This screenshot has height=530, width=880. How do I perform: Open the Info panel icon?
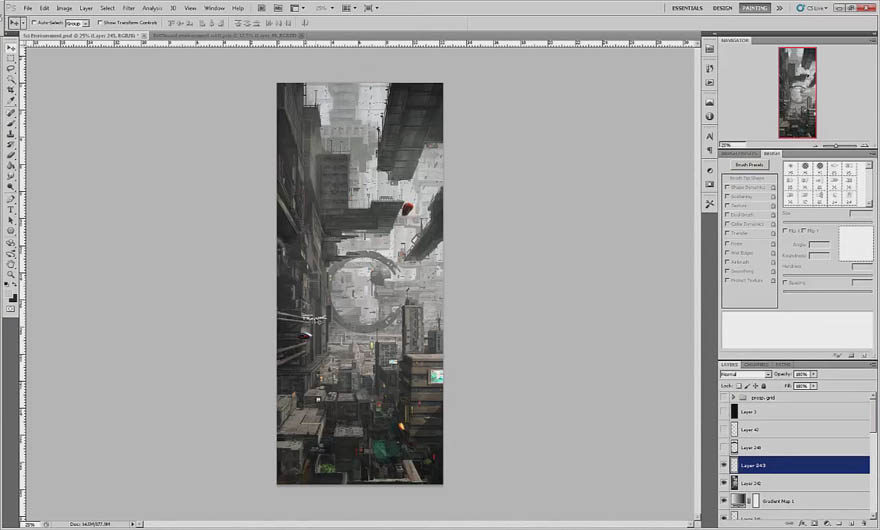point(709,116)
